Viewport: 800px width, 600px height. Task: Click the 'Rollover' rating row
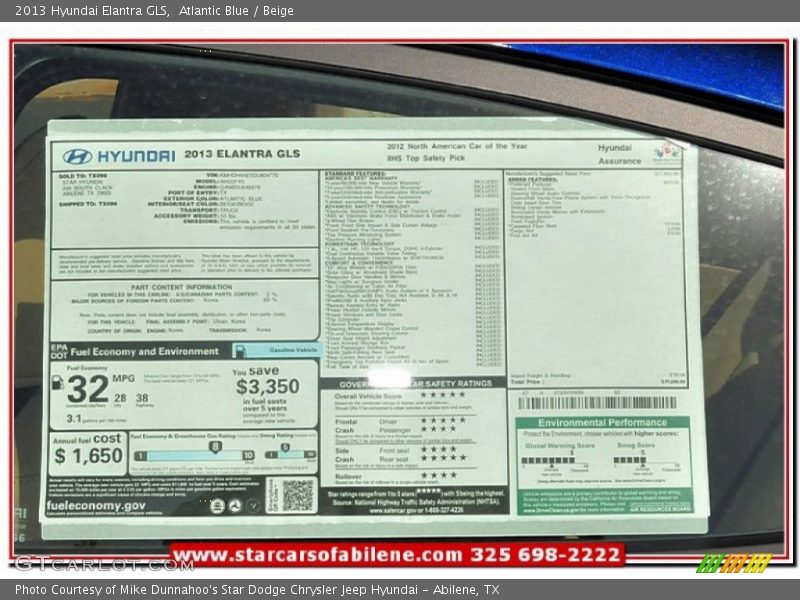pyautogui.click(x=396, y=476)
